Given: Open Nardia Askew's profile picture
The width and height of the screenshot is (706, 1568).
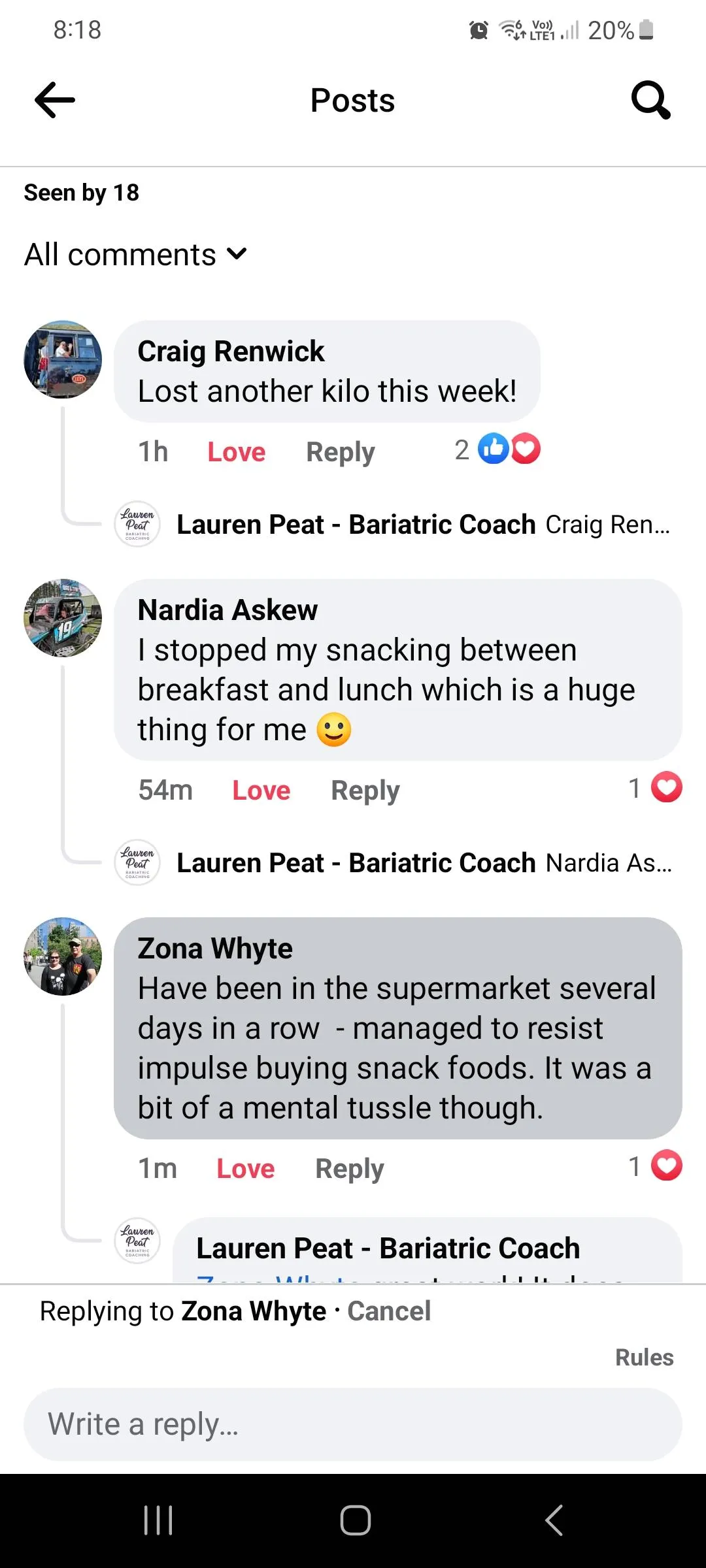Looking at the screenshot, I should [63, 617].
